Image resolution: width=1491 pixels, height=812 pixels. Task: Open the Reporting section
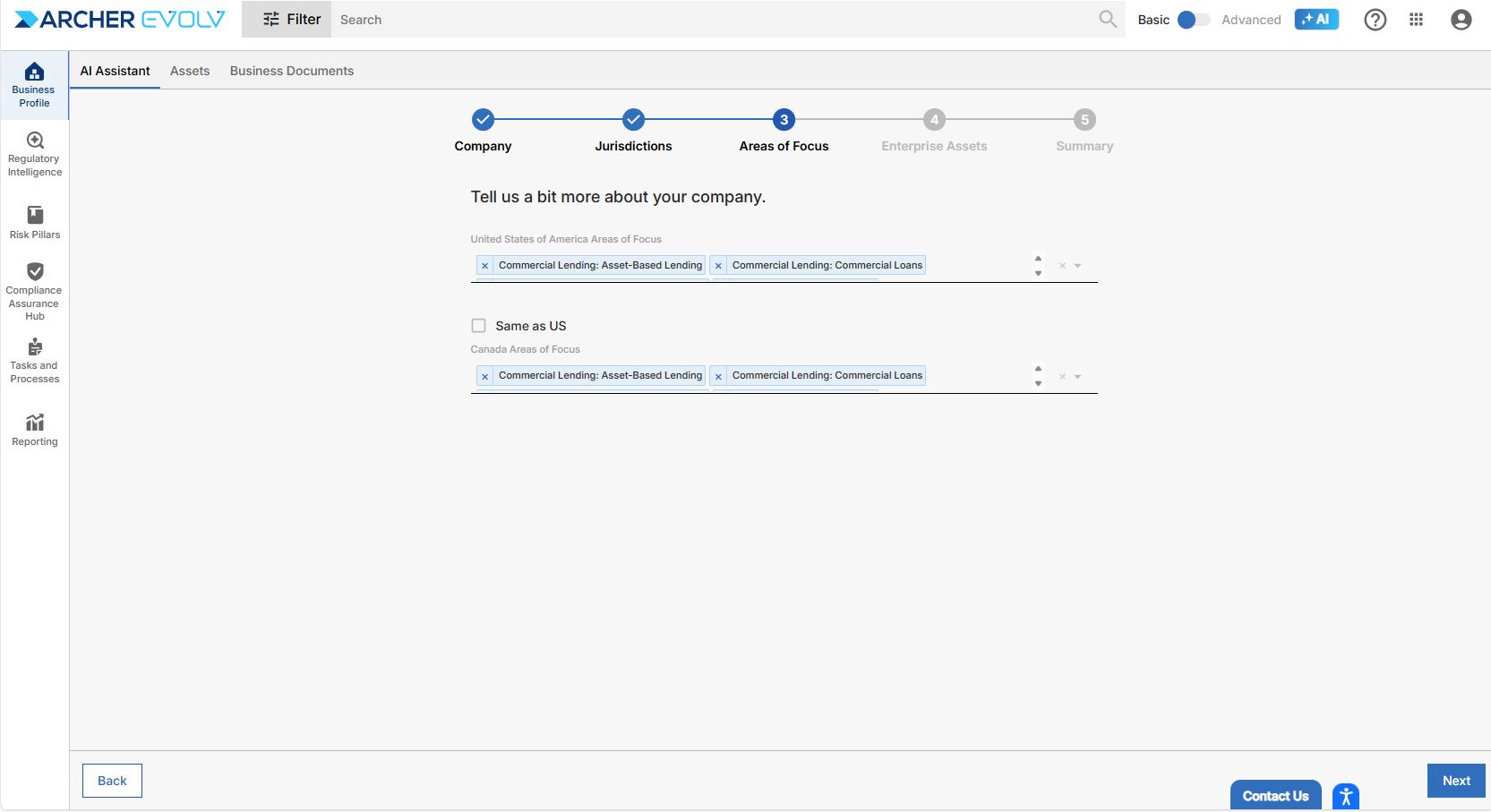pos(35,429)
